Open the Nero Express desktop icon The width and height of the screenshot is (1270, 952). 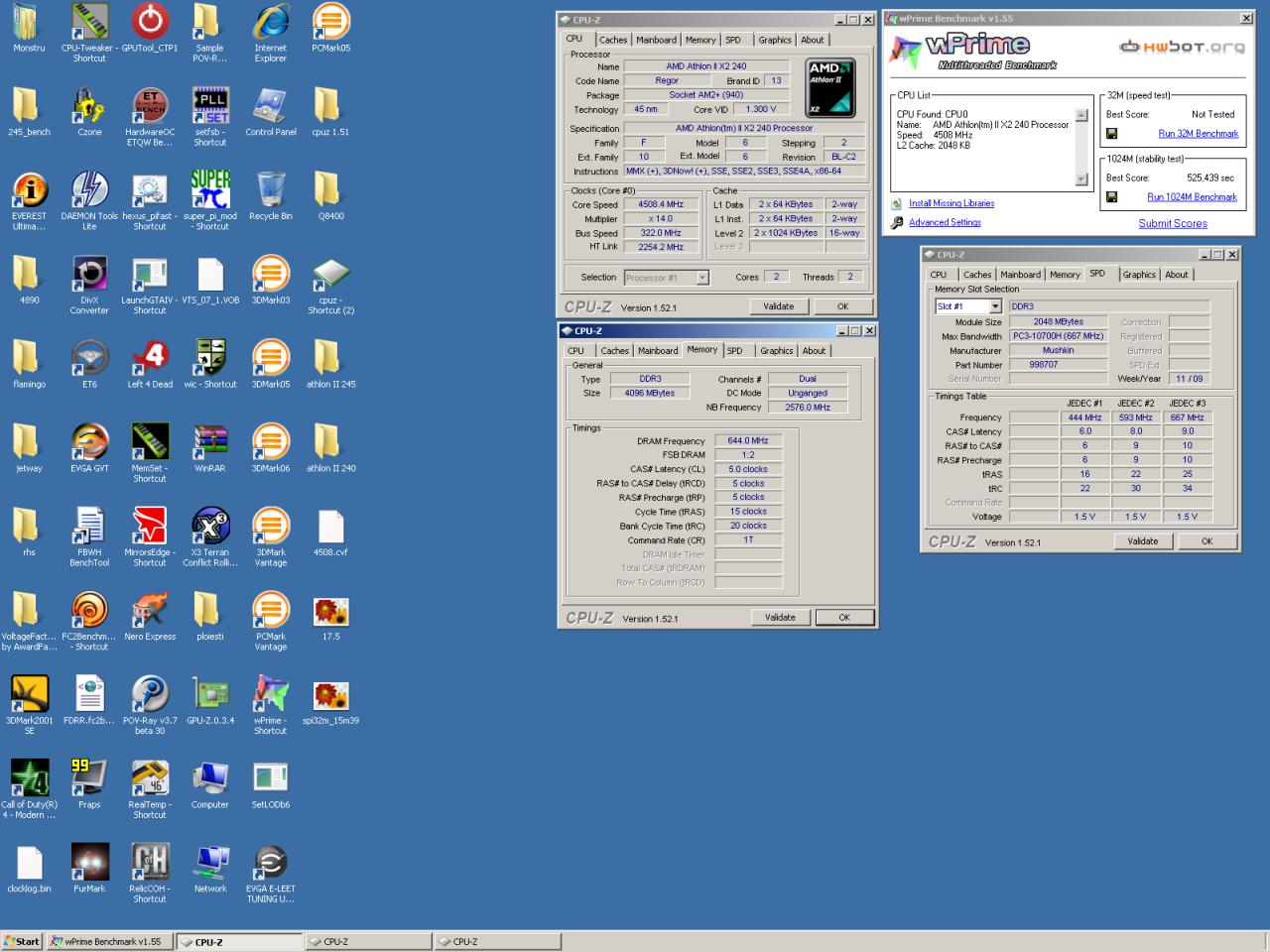coord(150,612)
